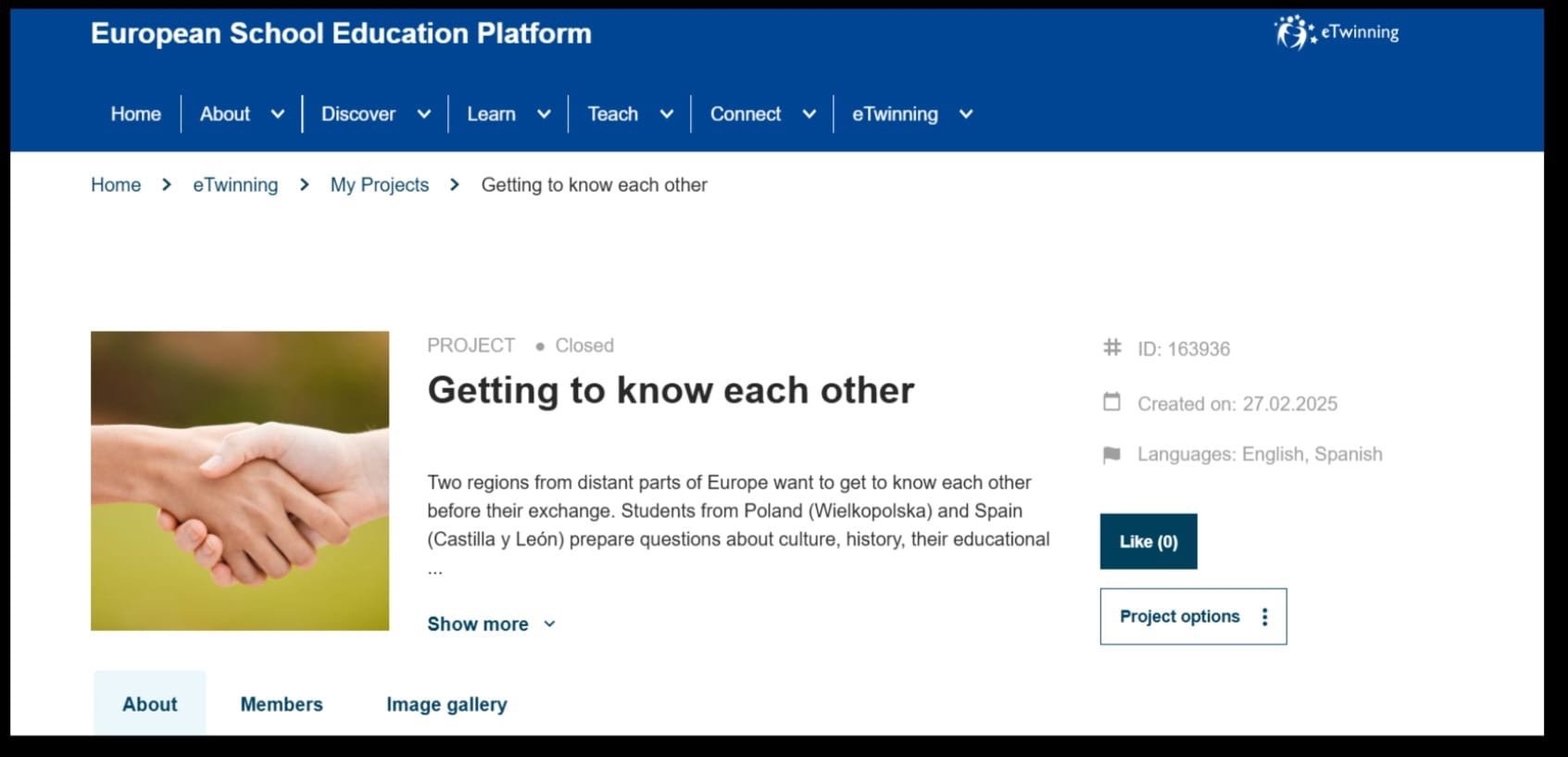Go to eTwinning in the breadcrumb
This screenshot has height=757, width=1568.
coord(235,184)
